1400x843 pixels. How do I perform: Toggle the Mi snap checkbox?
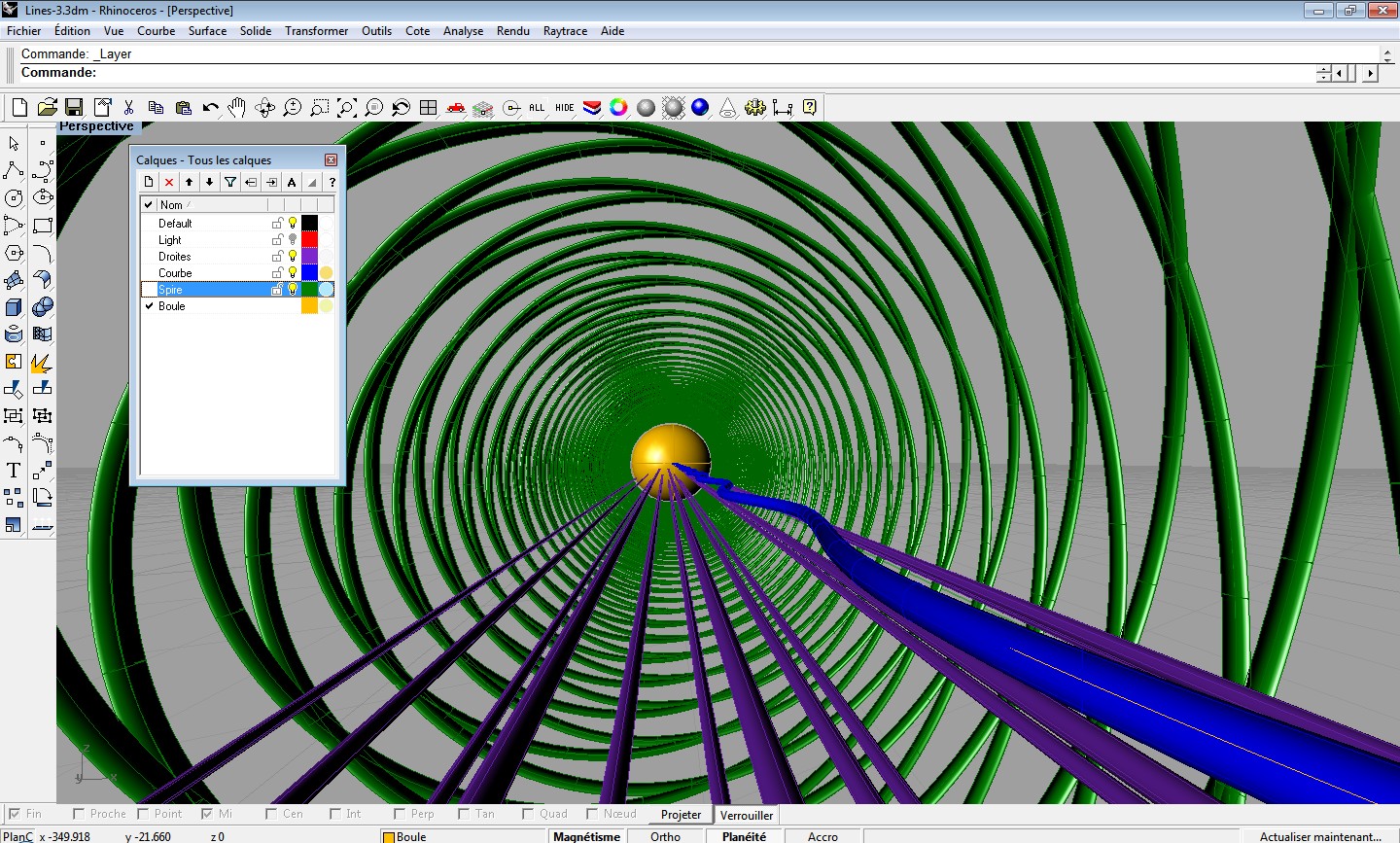[x=207, y=814]
